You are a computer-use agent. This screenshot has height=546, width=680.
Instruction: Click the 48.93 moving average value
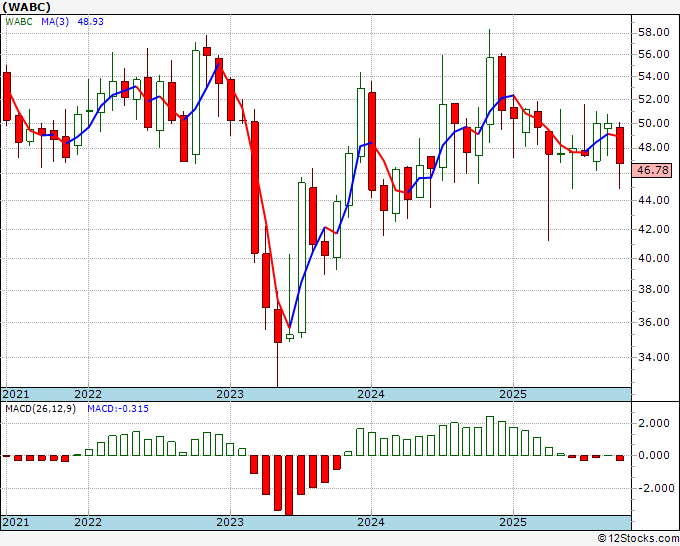point(90,22)
